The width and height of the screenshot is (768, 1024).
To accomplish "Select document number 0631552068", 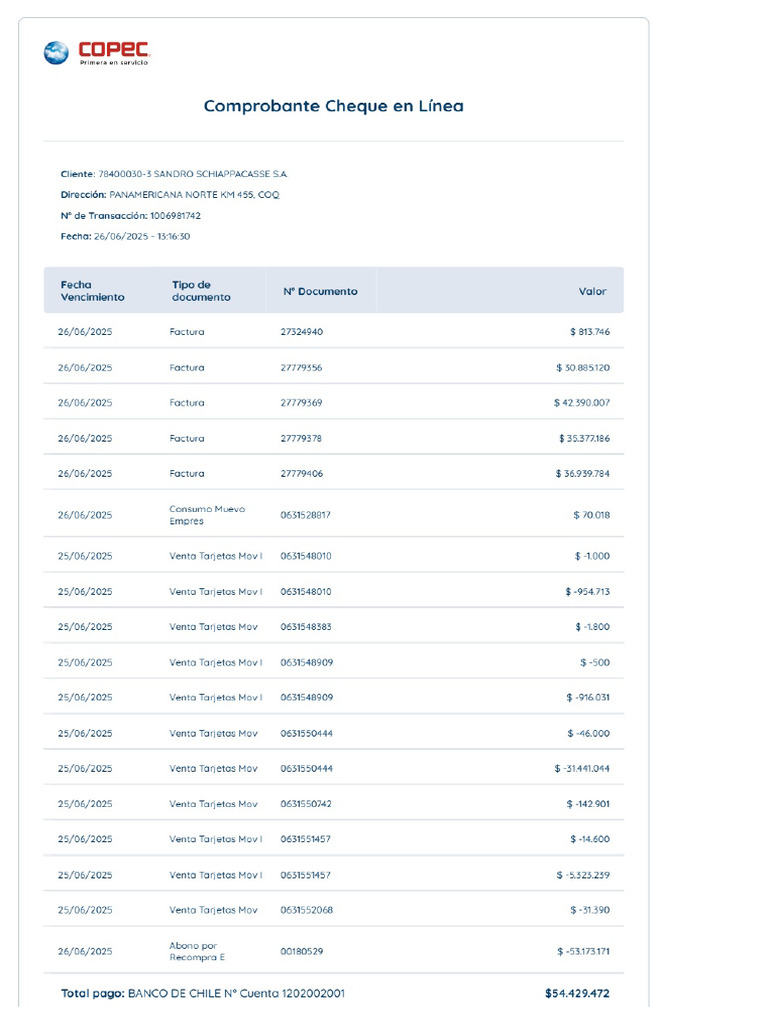I will [x=306, y=910].
